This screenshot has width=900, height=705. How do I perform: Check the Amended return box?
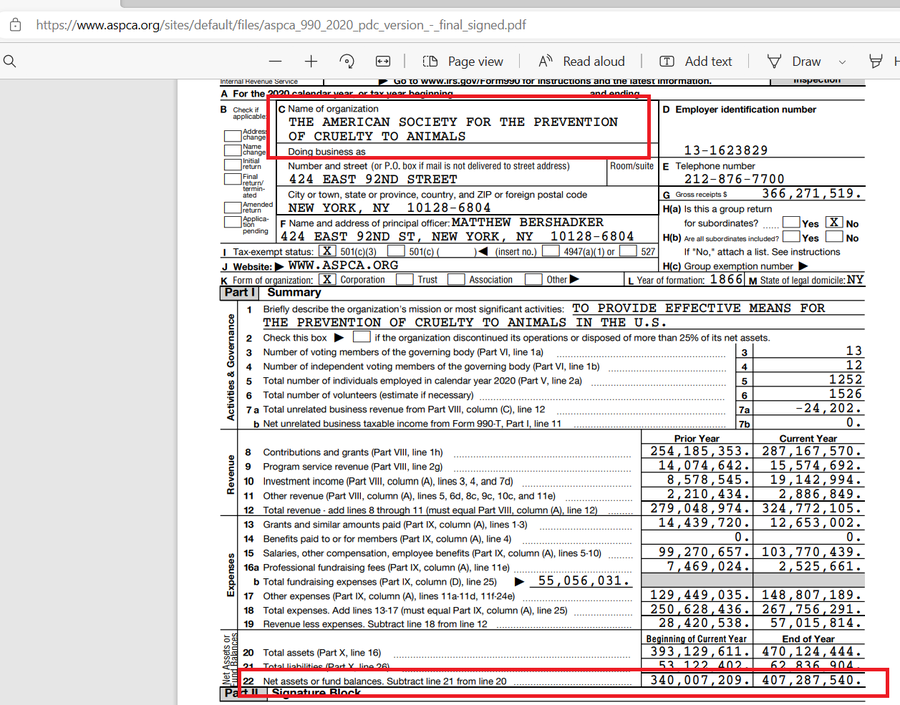[x=232, y=207]
